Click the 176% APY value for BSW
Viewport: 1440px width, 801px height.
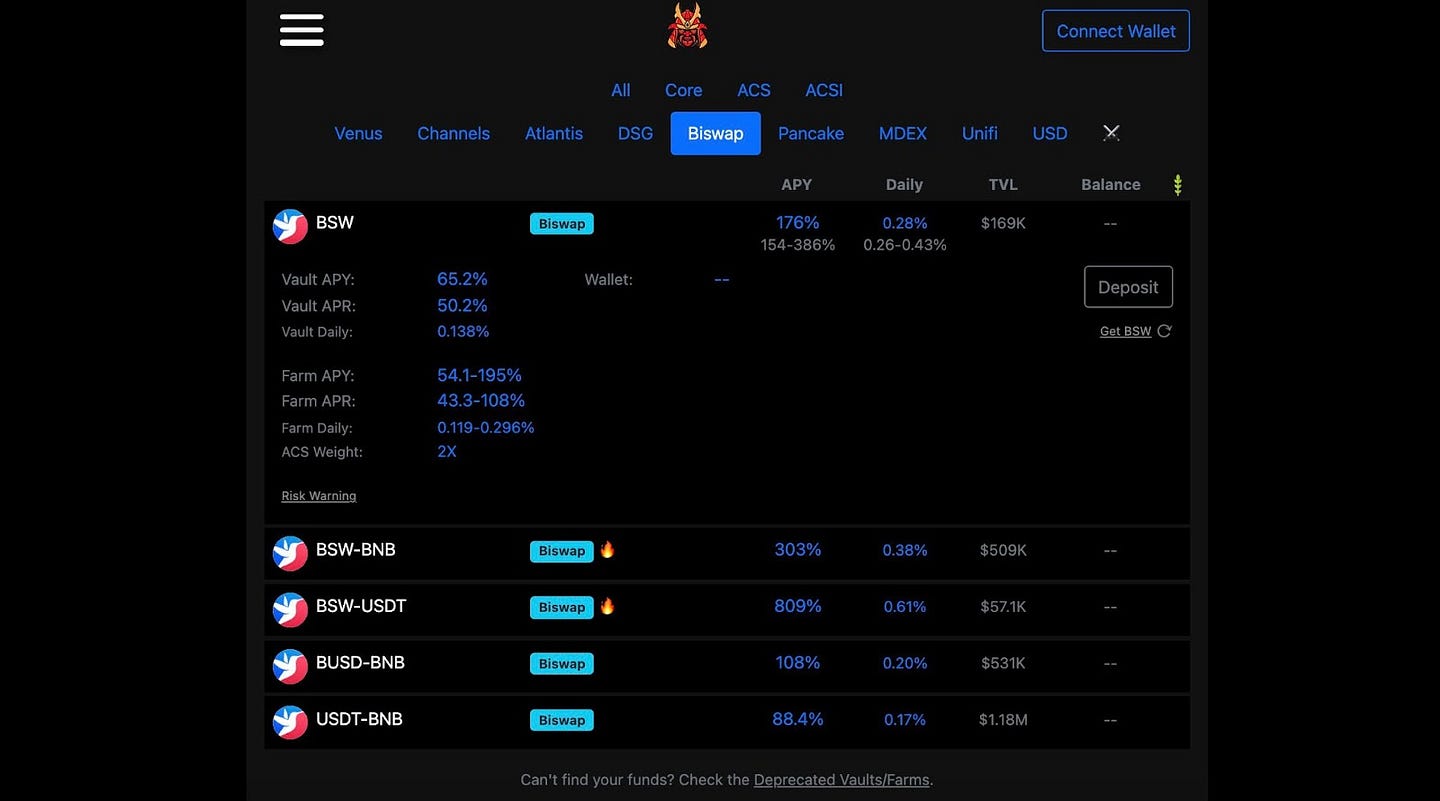coord(797,223)
